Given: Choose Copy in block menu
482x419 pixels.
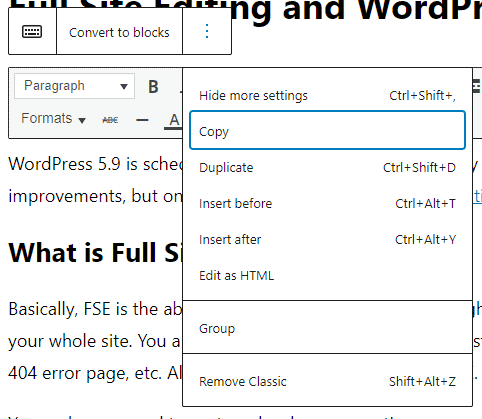Looking at the screenshot, I should (327, 130).
